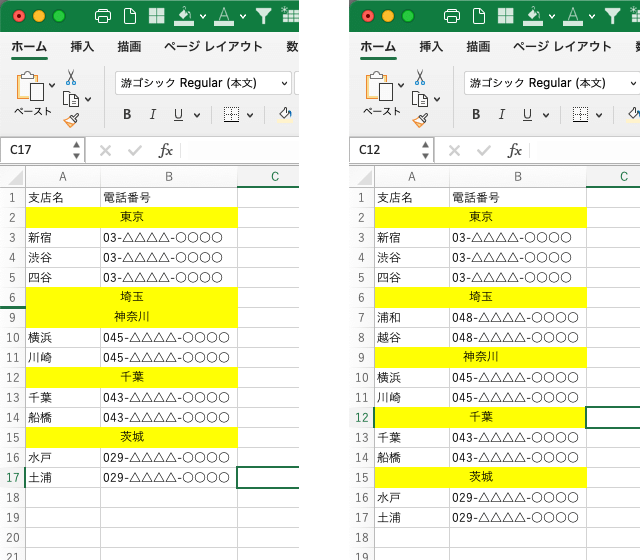
Task: Click the fill color bucket in the right window's title bar
Action: point(533,16)
